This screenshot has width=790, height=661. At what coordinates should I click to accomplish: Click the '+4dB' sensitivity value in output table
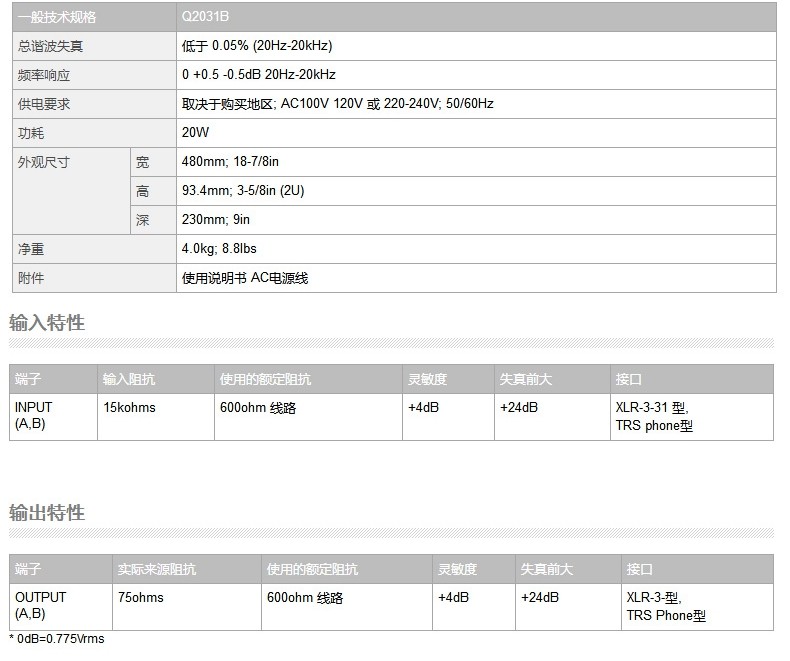pos(453,598)
